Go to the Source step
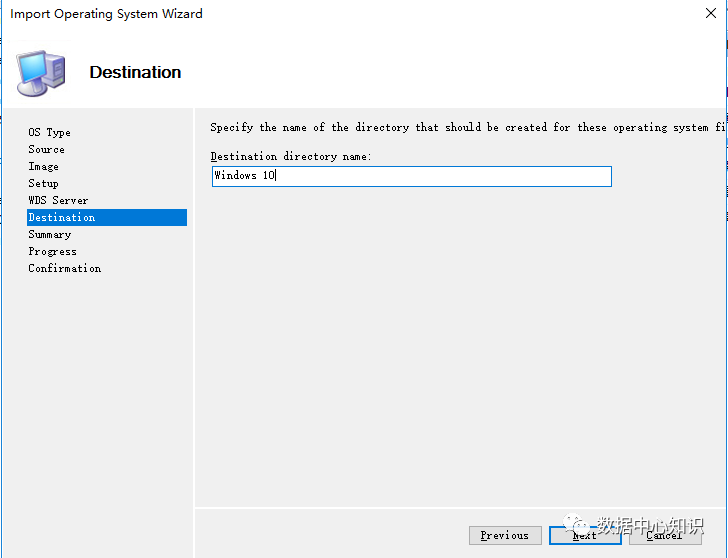The width and height of the screenshot is (728, 558). tap(46, 149)
